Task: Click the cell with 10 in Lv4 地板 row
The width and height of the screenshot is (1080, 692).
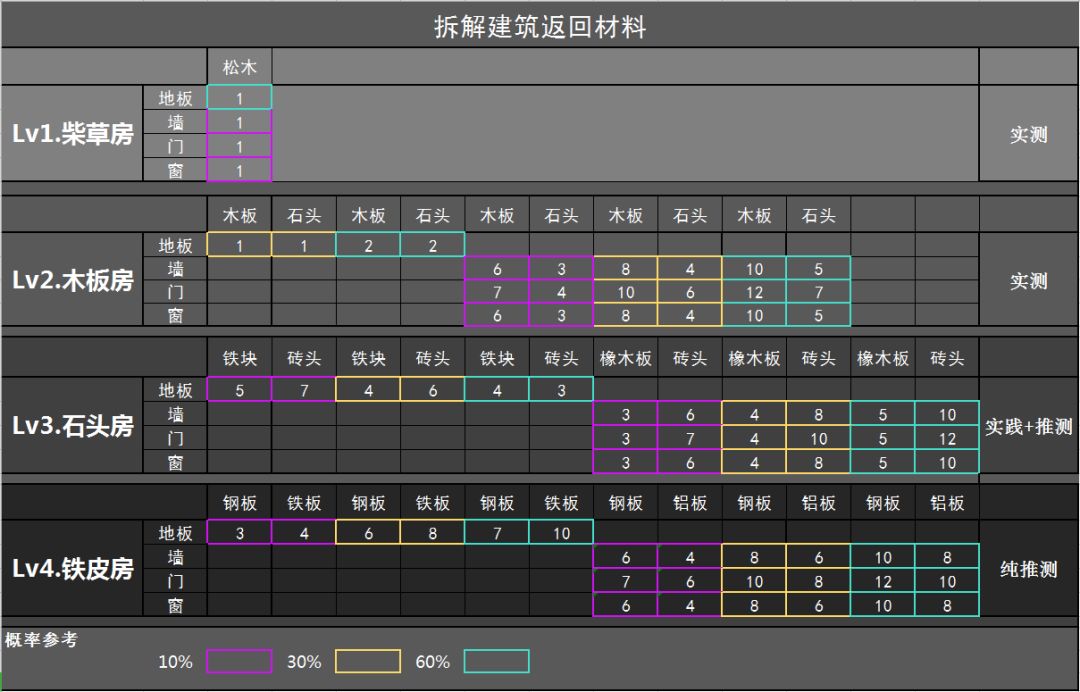Action: (561, 534)
